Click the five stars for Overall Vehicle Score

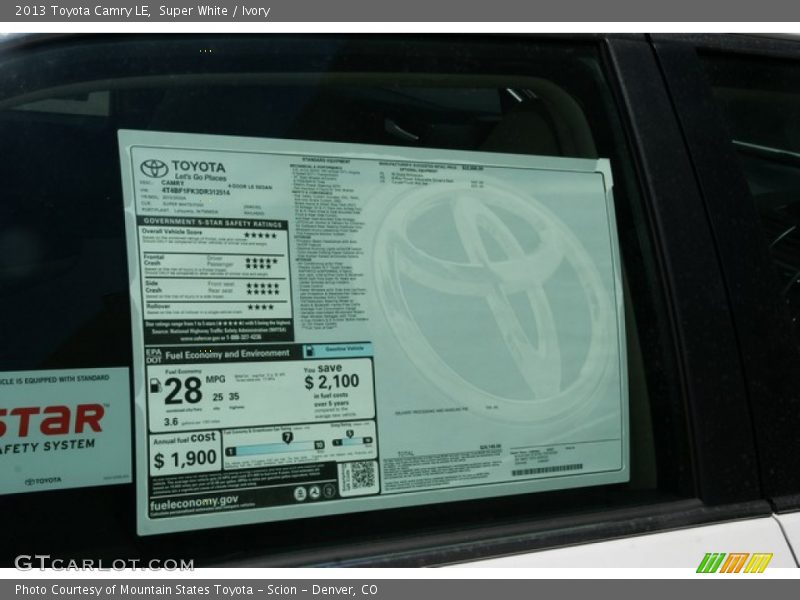[x=260, y=236]
